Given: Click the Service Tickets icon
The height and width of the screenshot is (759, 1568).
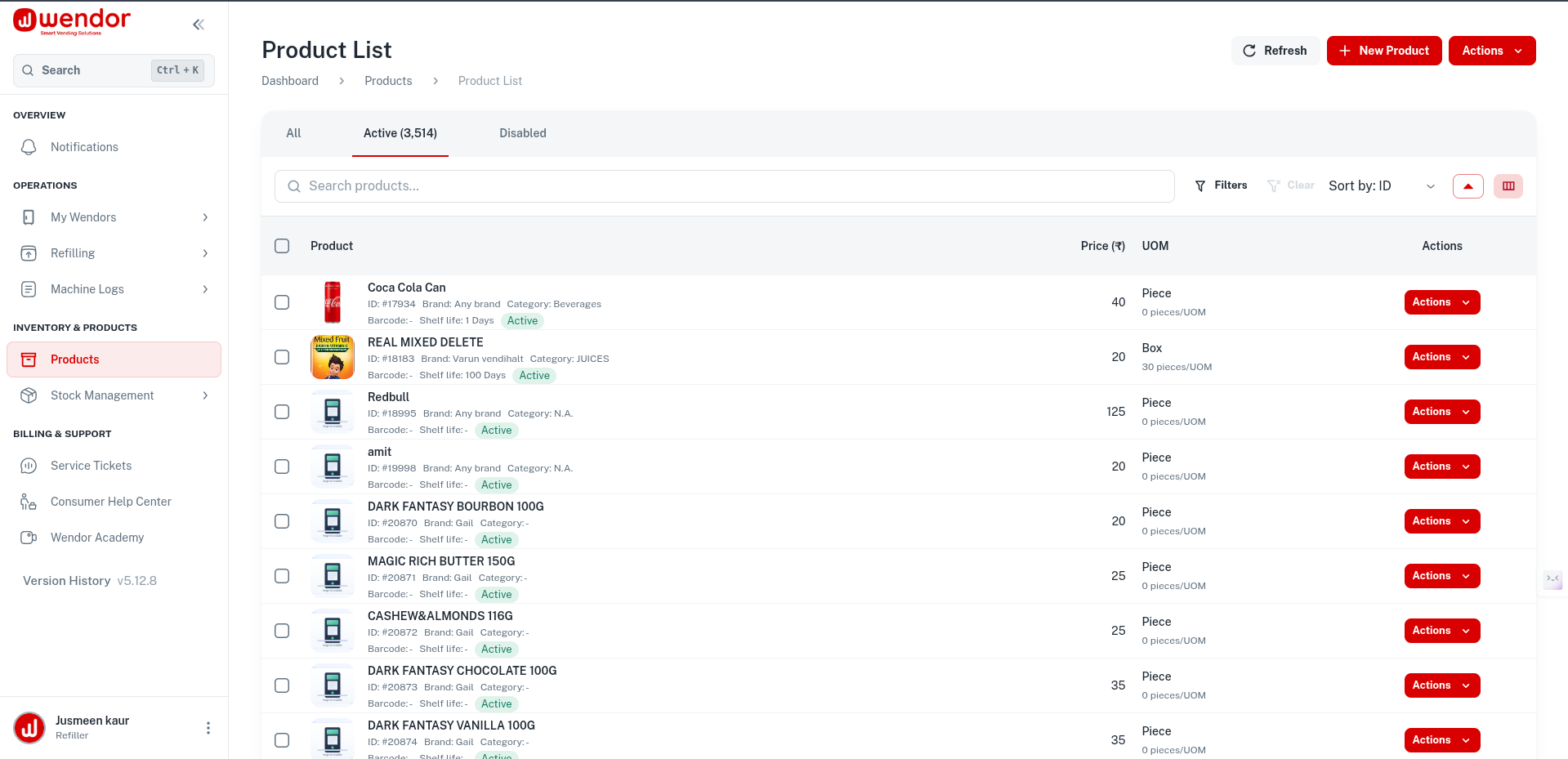Looking at the screenshot, I should (29, 466).
